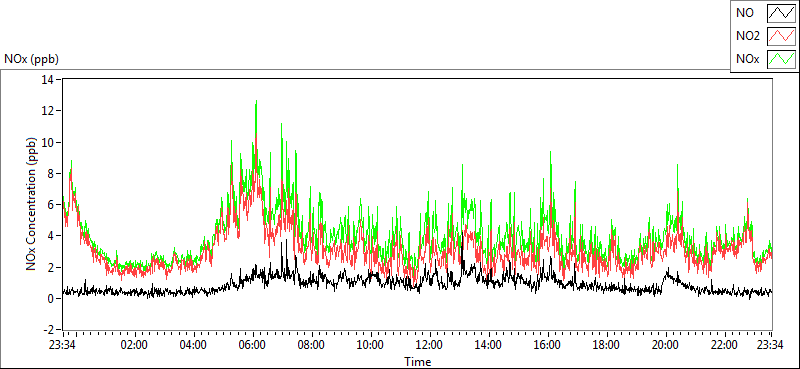Click the Time x-axis label
Viewport: 800px width, 369px height.
[418, 362]
